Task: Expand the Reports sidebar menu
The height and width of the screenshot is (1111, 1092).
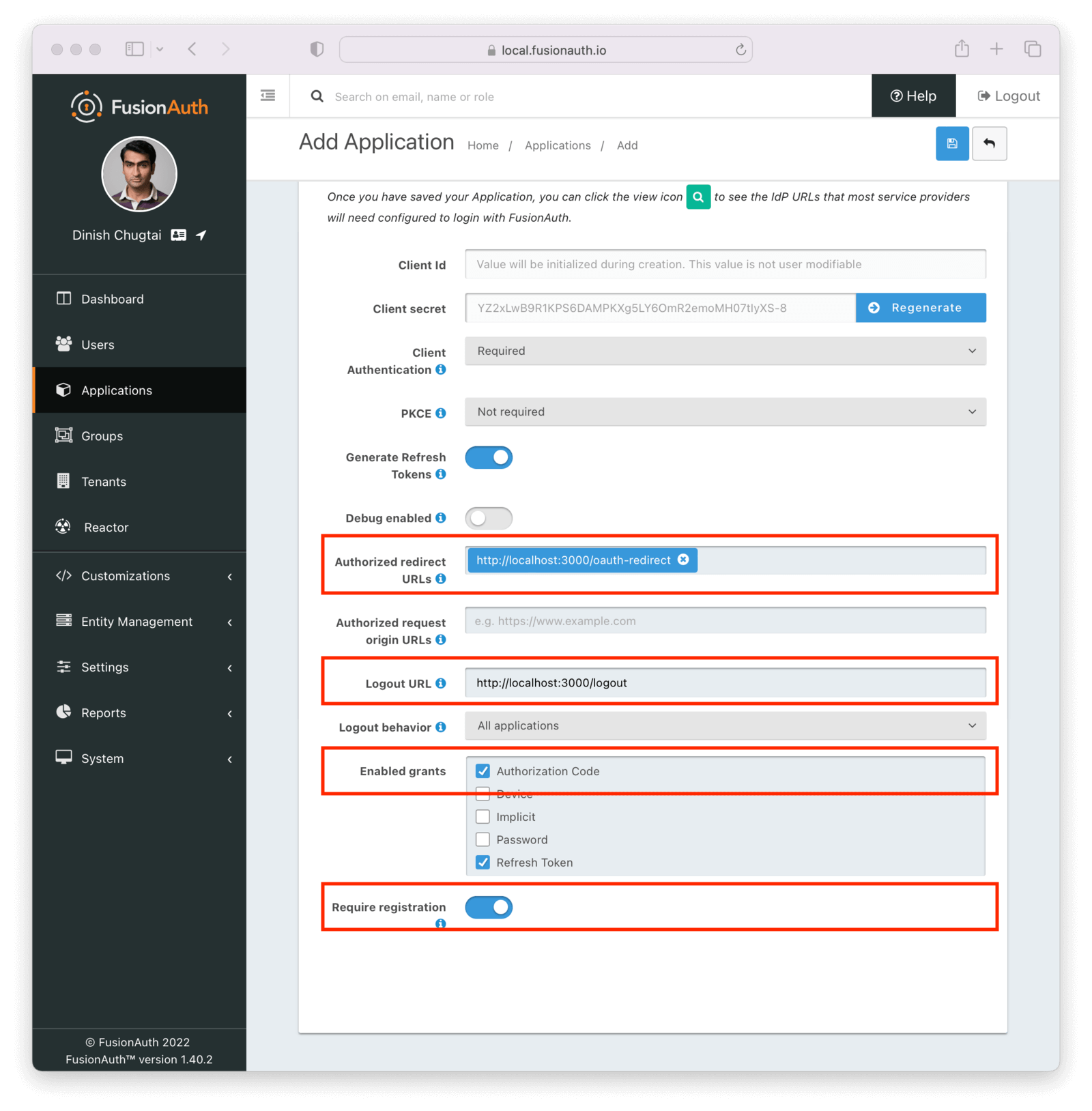Action: click(139, 713)
